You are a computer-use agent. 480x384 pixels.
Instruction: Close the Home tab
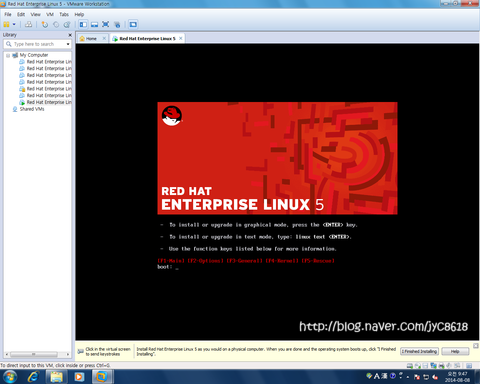(104, 39)
